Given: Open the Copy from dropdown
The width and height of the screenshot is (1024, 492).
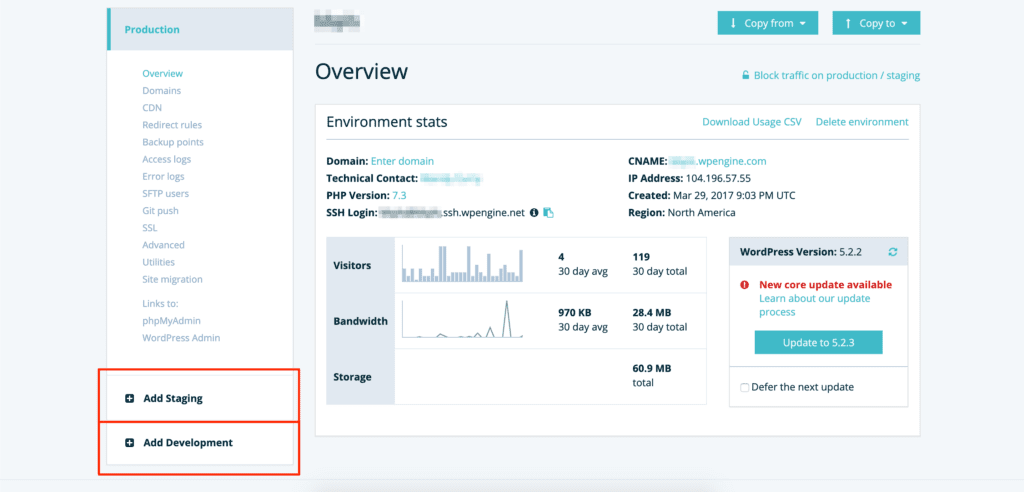Looking at the screenshot, I should point(768,23).
